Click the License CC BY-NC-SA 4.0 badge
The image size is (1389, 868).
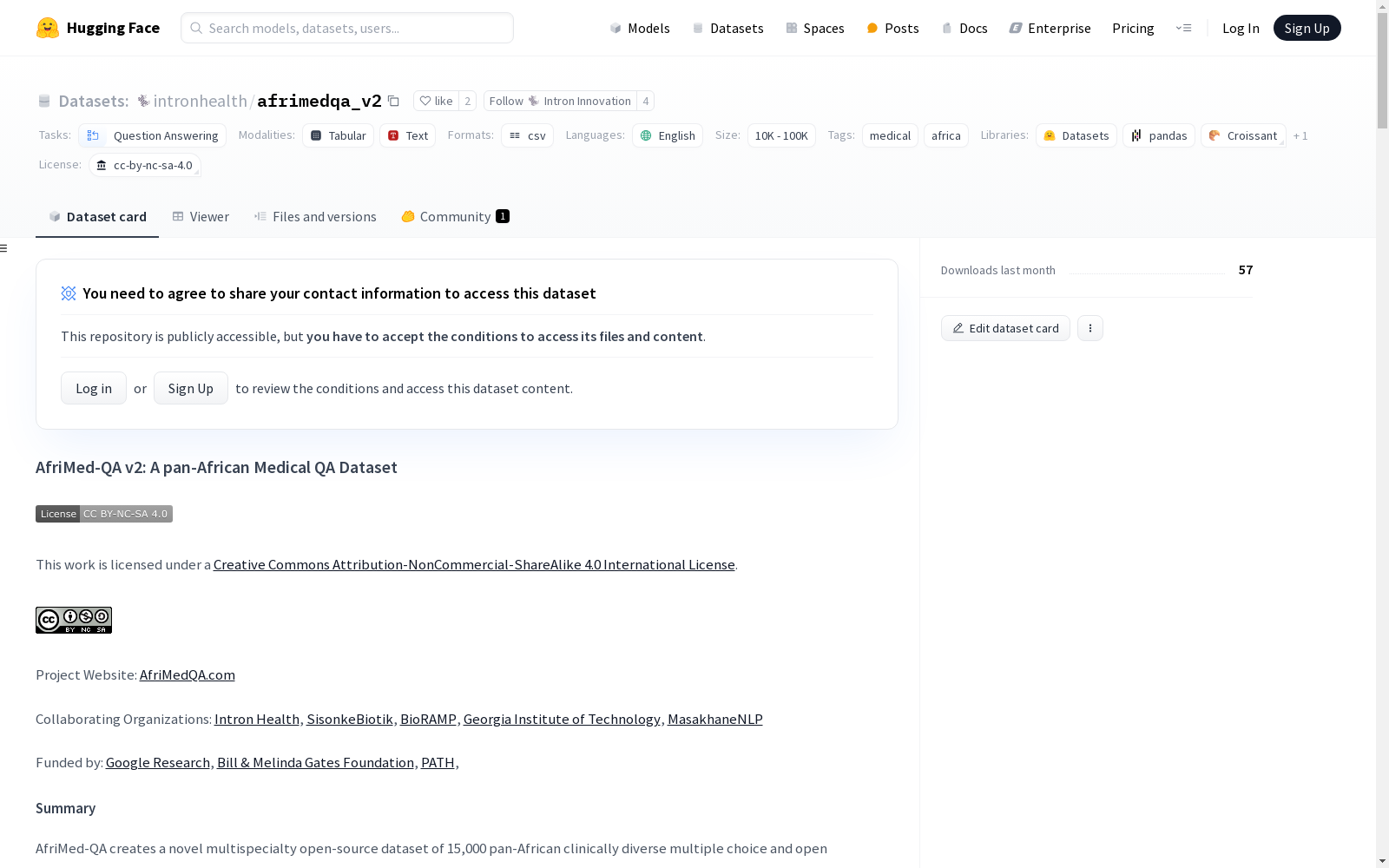point(104,514)
